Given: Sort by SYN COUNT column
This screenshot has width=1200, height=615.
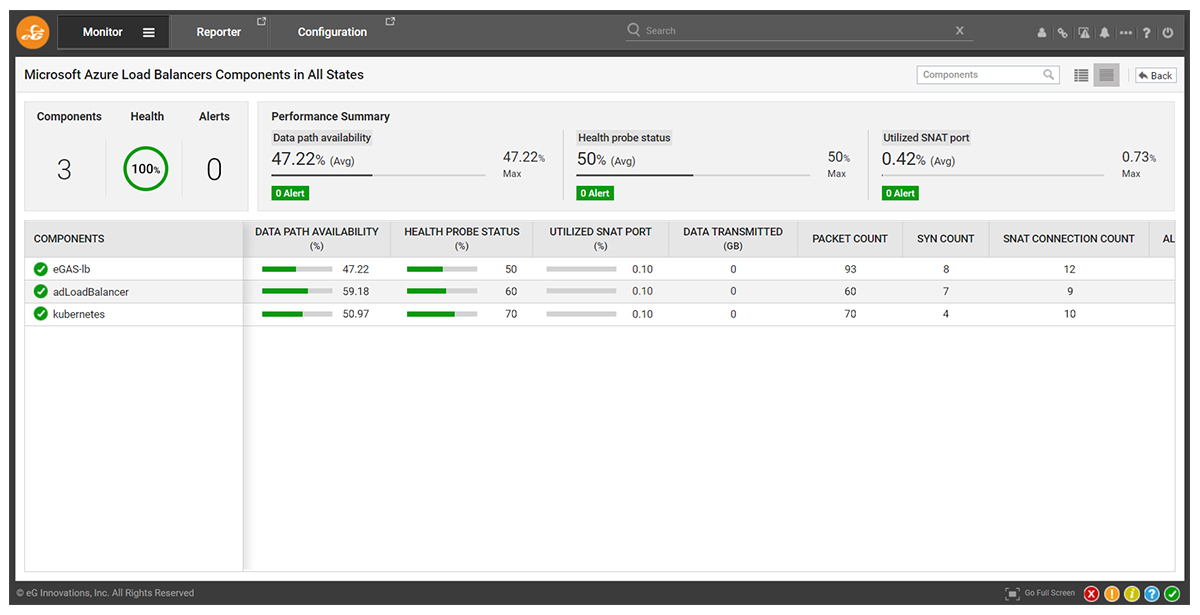Looking at the screenshot, I should point(945,239).
